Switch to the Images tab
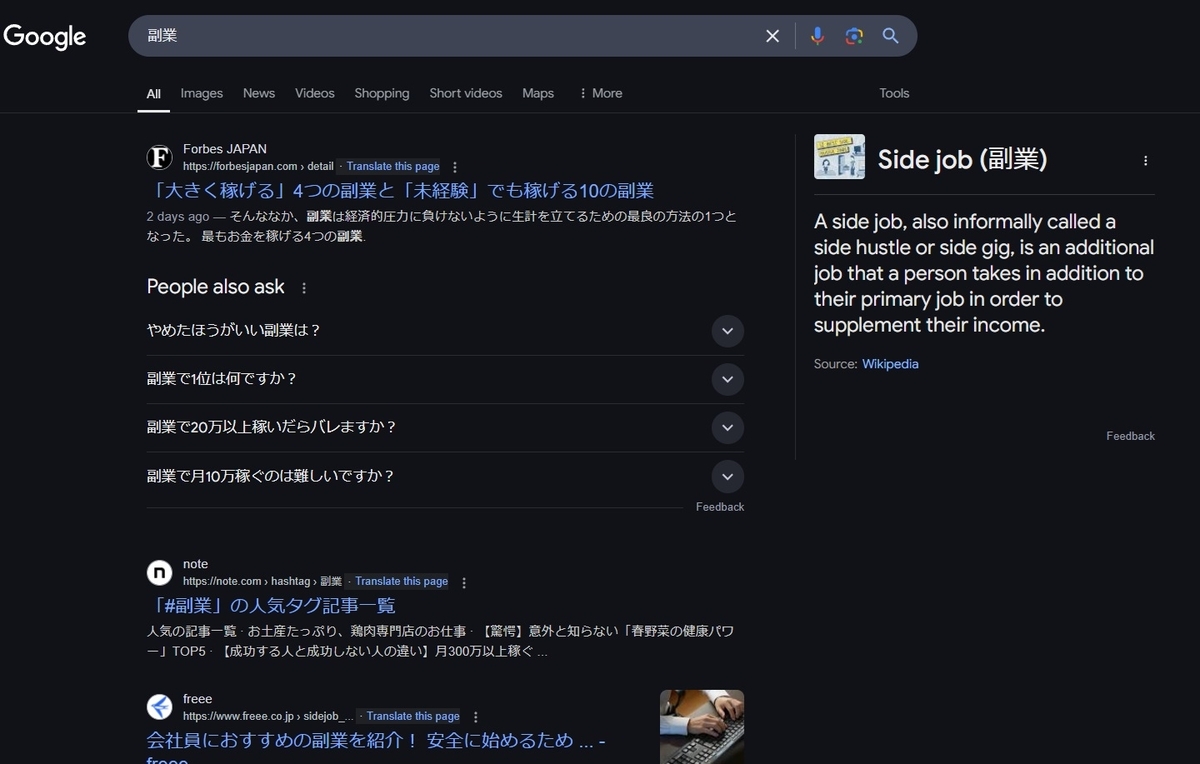This screenshot has height=764, width=1200. coord(202,93)
